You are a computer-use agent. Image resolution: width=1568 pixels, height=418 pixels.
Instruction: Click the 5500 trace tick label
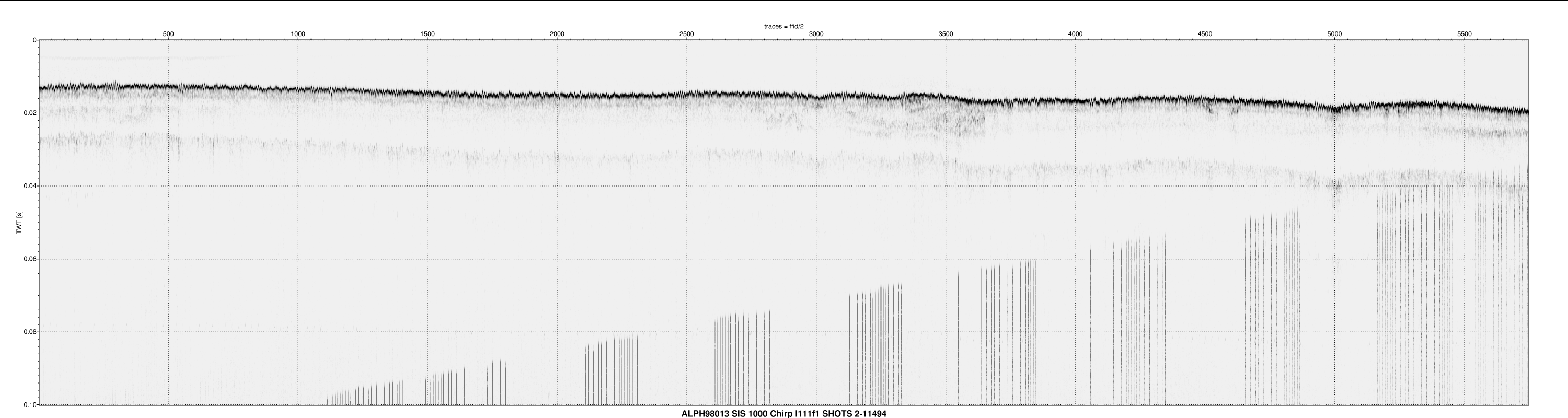coord(1465,34)
